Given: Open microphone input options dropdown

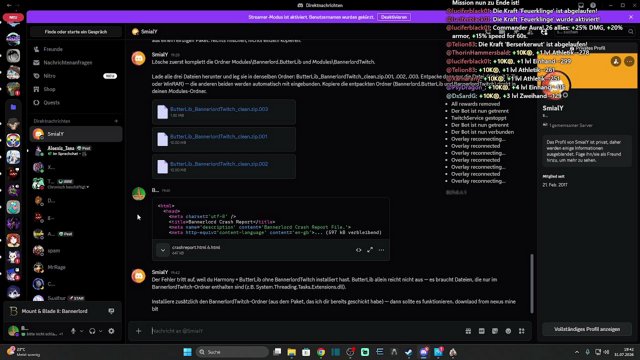Looking at the screenshot, I should [81, 331].
